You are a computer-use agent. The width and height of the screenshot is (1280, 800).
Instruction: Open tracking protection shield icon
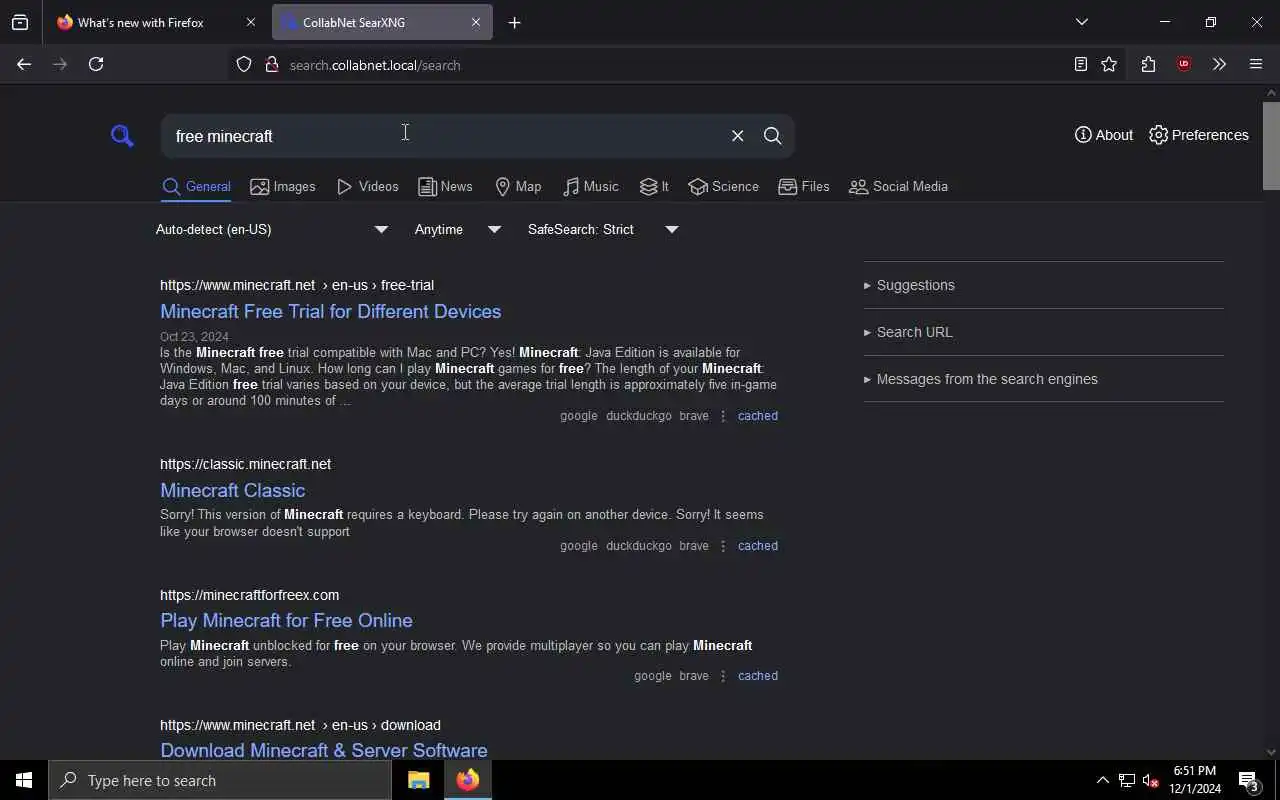(244, 65)
